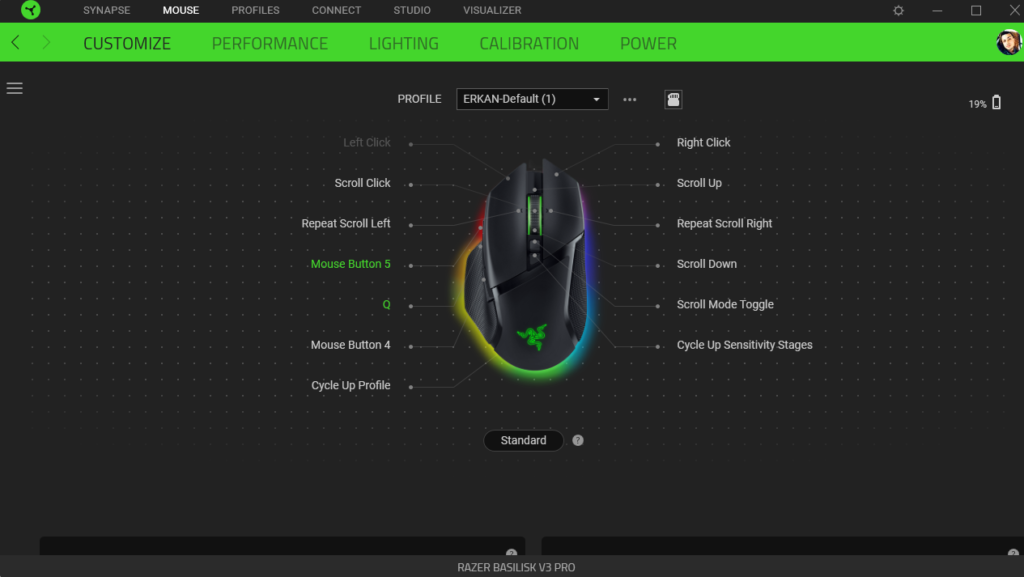Screen dimensions: 1024x577
Task: Click the 19% battery indicator
Action: [985, 103]
